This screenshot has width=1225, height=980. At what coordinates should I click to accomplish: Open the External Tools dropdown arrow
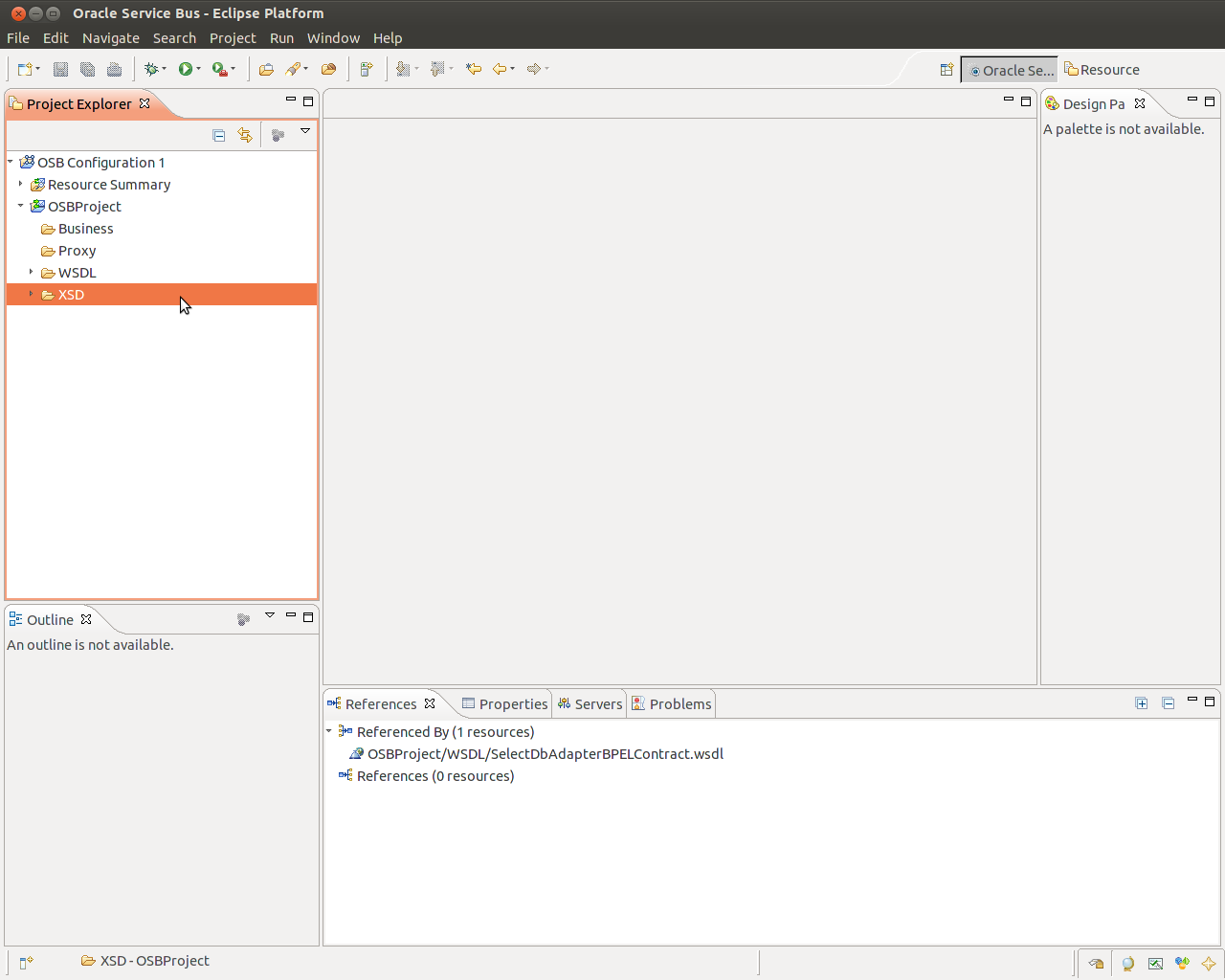pos(233,69)
